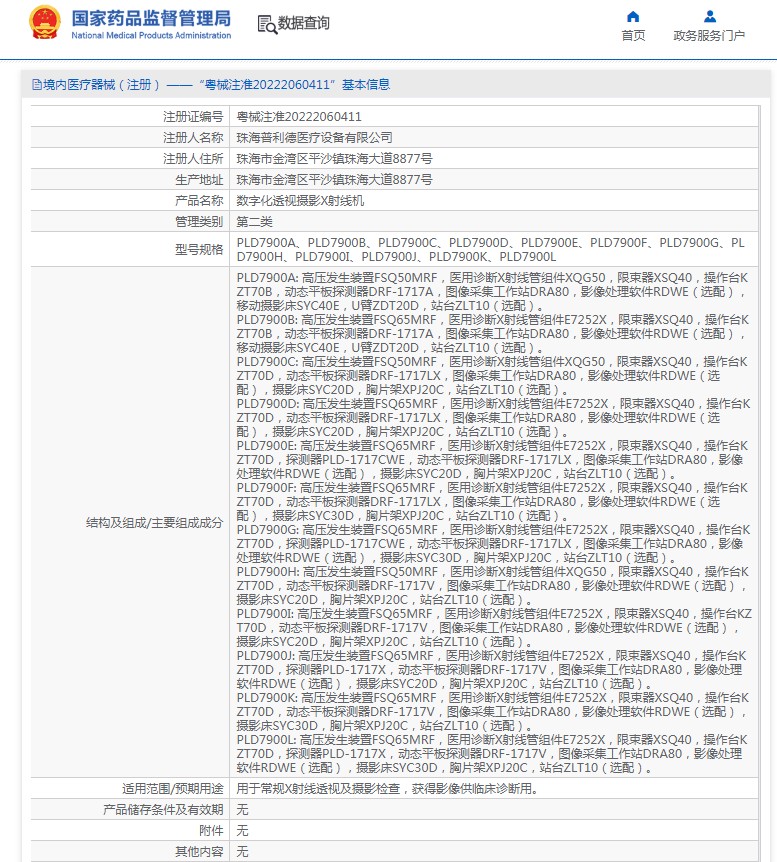
Task: Select the 管理类别 label cell
Action: [x=130, y=222]
